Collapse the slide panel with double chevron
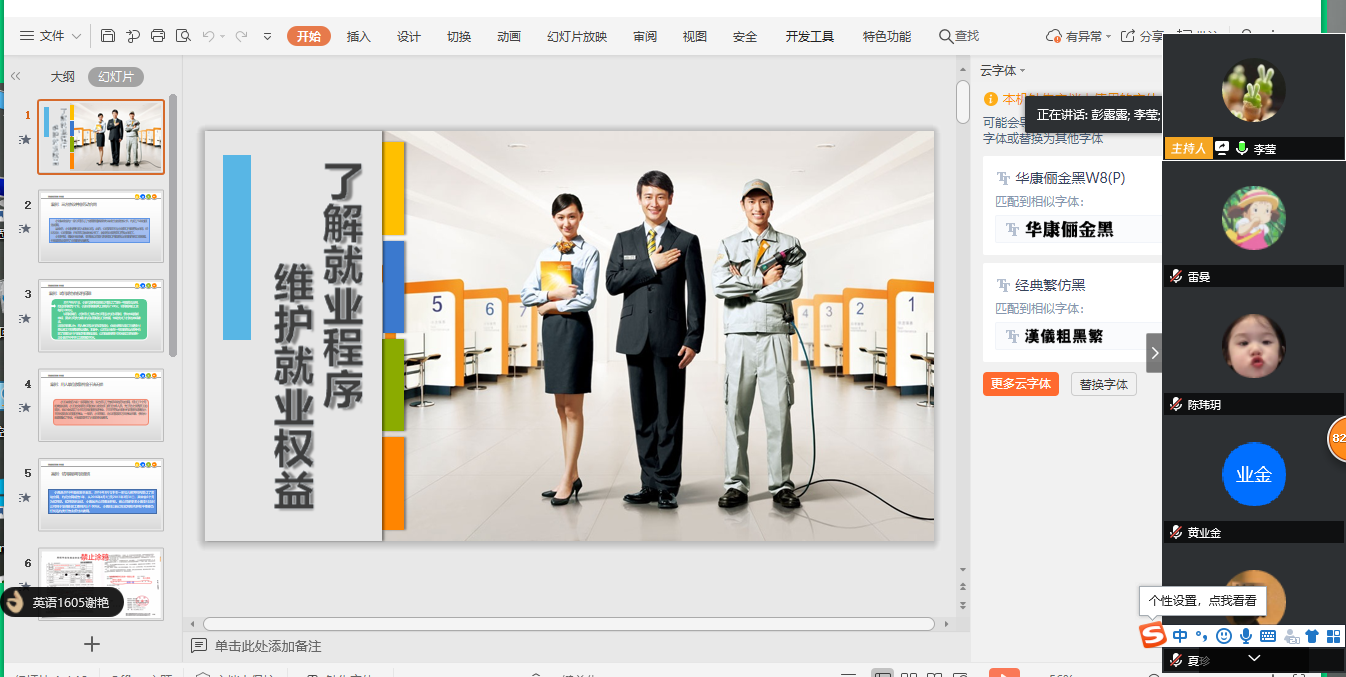1346x677 pixels. [x=16, y=76]
